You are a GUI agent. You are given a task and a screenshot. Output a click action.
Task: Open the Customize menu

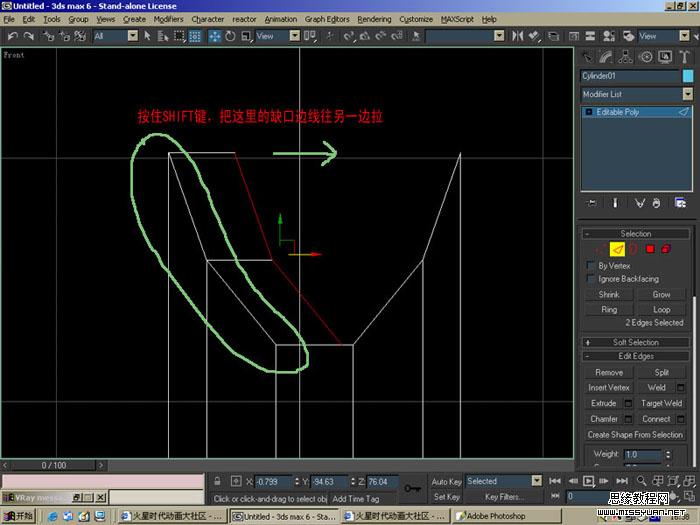pyautogui.click(x=416, y=19)
